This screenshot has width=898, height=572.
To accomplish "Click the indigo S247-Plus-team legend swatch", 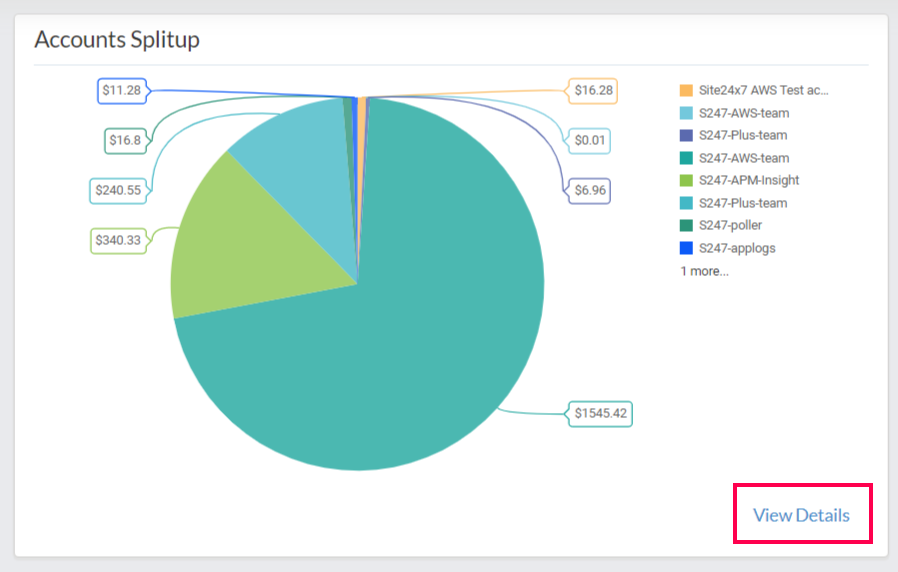I will 686,135.
